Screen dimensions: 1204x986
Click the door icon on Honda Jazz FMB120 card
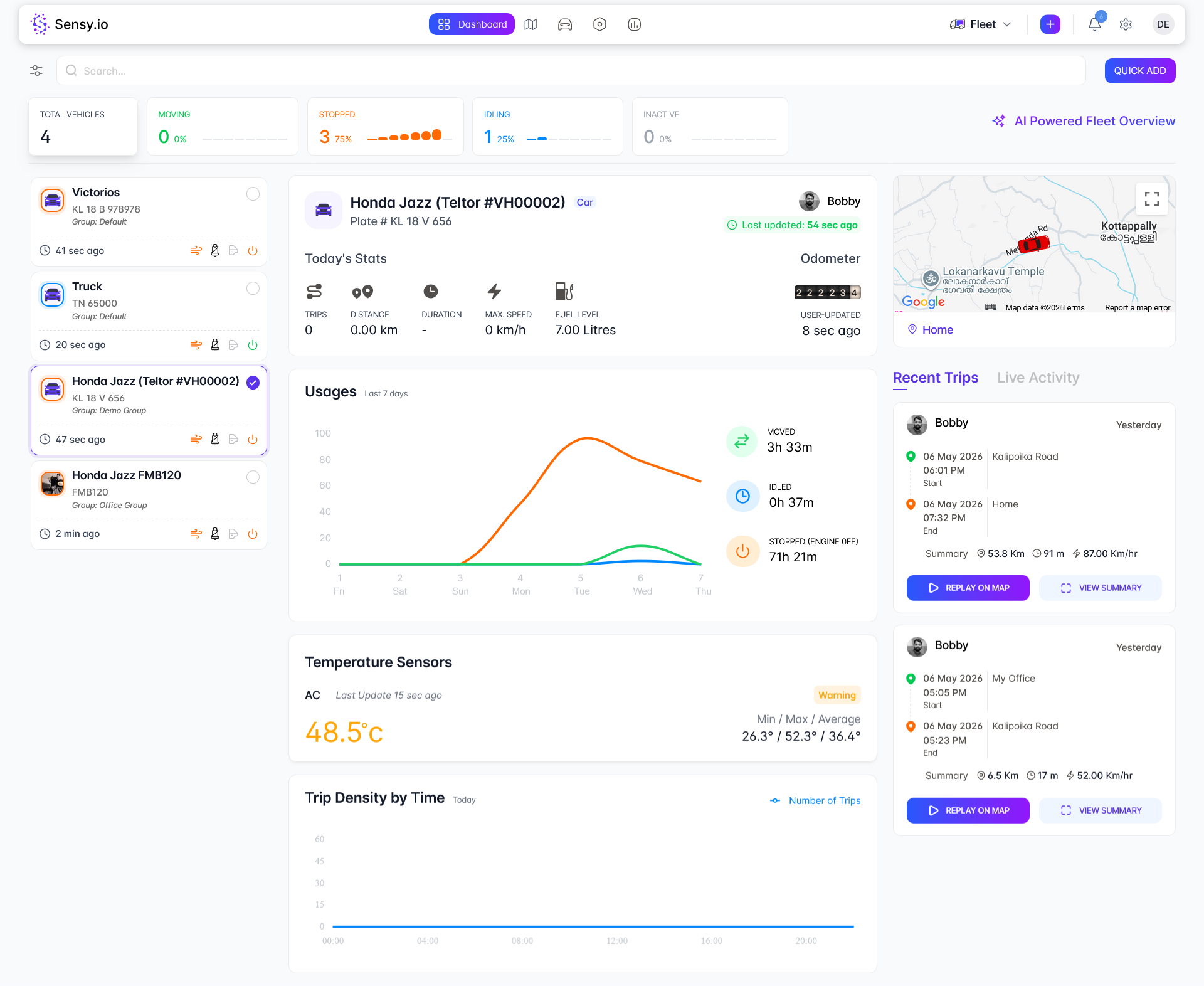(233, 534)
